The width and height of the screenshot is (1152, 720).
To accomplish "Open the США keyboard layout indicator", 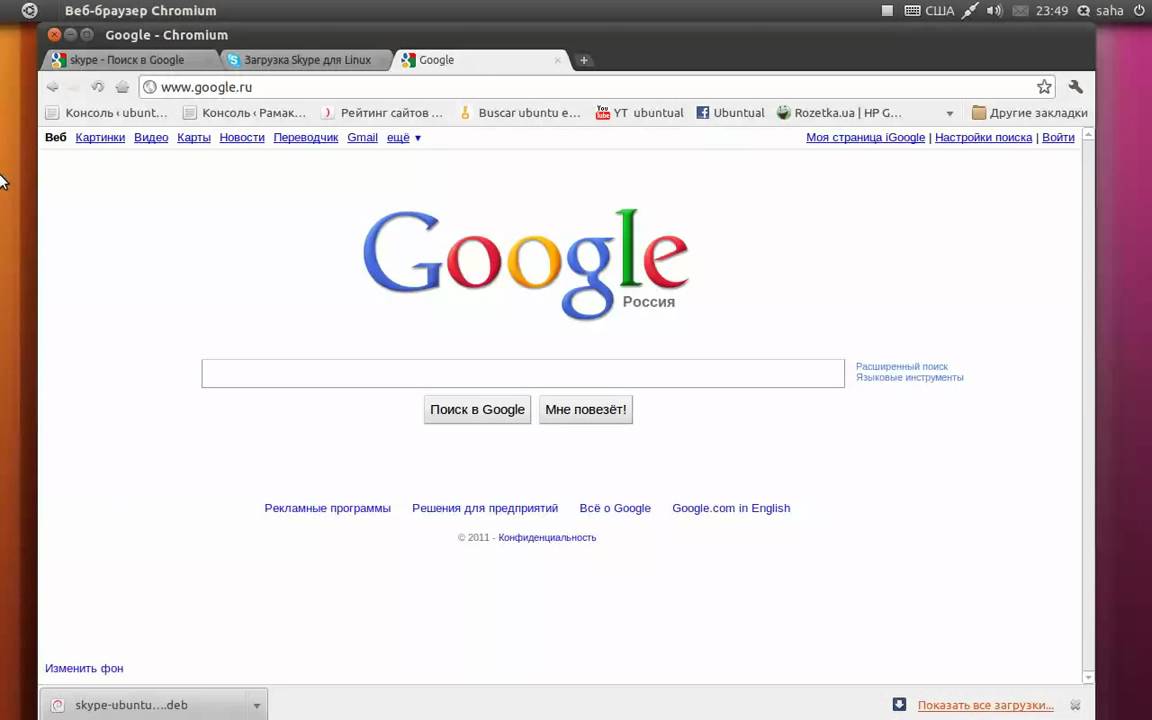I will click(x=929, y=10).
